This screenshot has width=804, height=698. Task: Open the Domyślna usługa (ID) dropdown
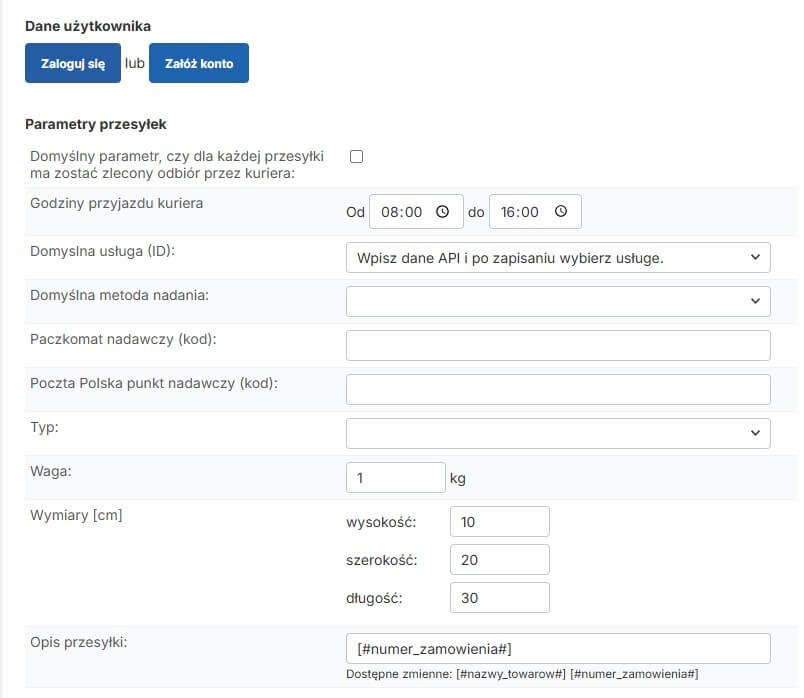click(x=557, y=257)
